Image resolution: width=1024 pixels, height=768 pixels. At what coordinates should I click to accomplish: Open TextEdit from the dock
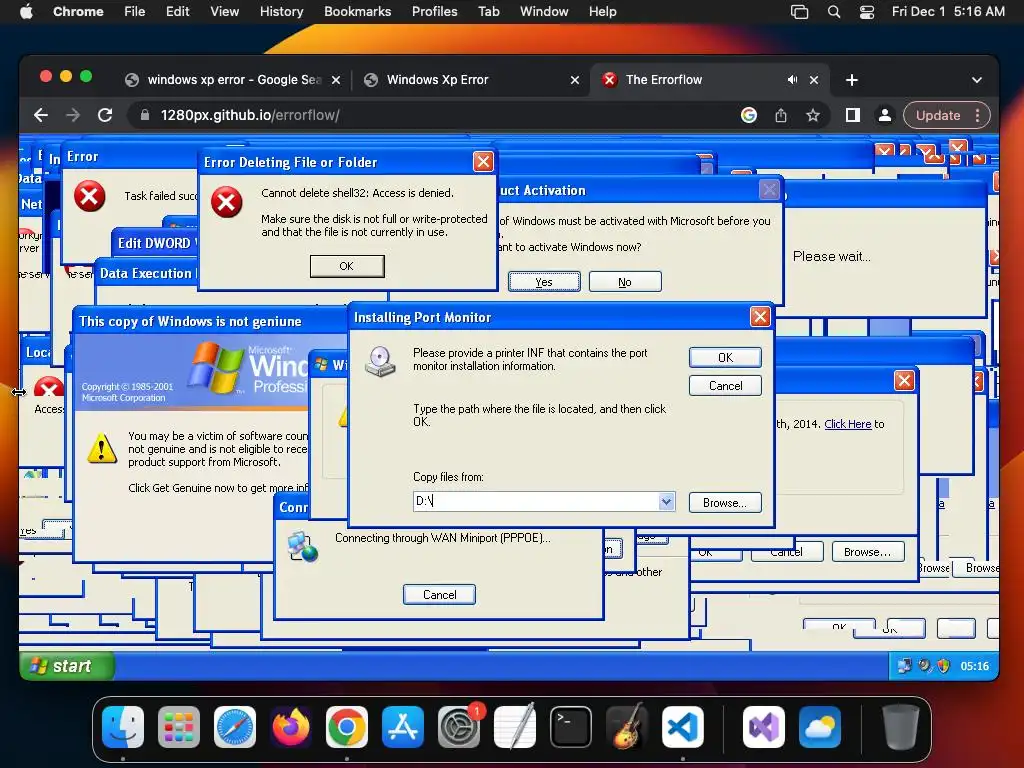pyautogui.click(x=515, y=727)
